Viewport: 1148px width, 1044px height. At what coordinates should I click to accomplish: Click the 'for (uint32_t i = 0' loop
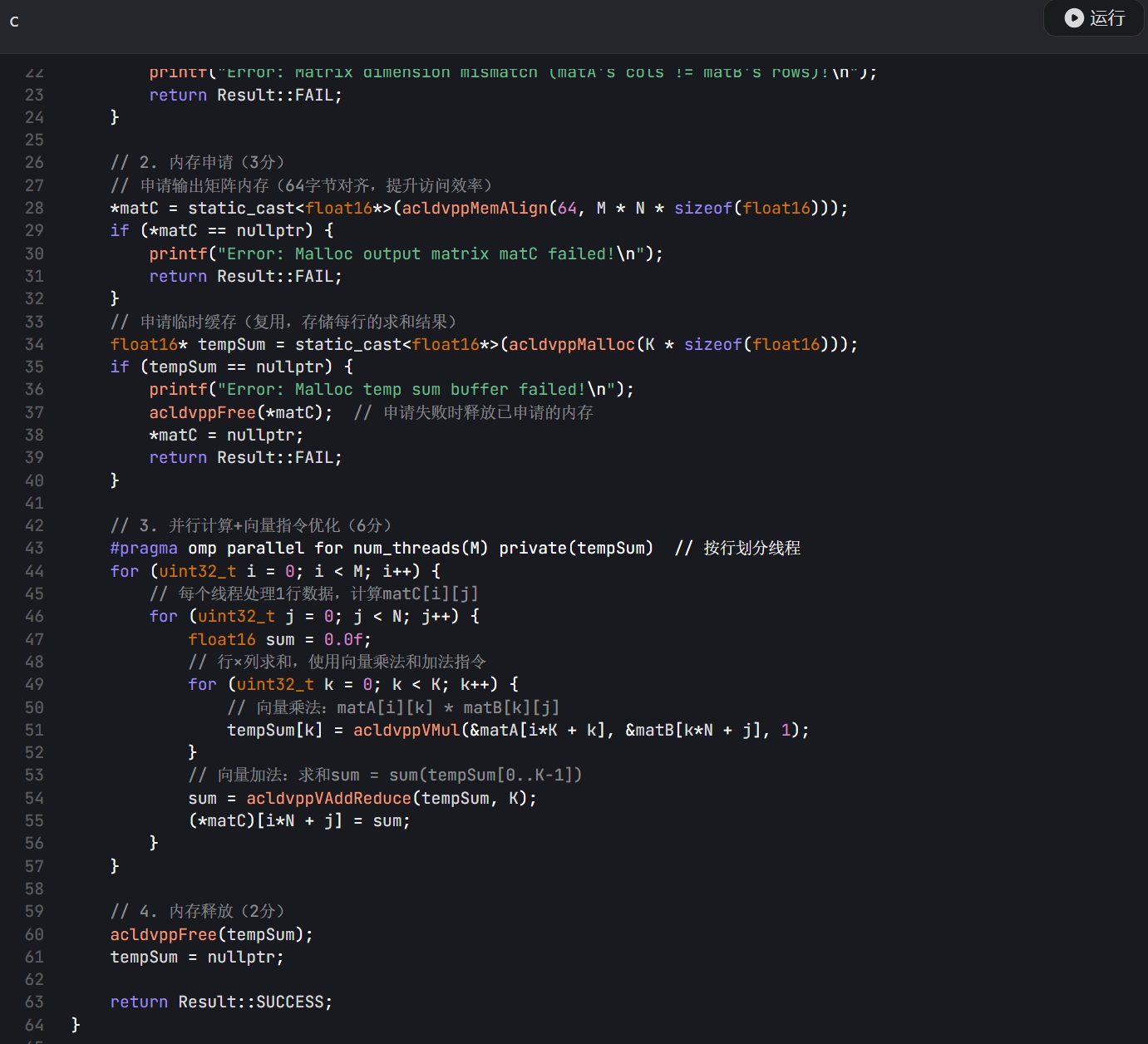coord(276,571)
